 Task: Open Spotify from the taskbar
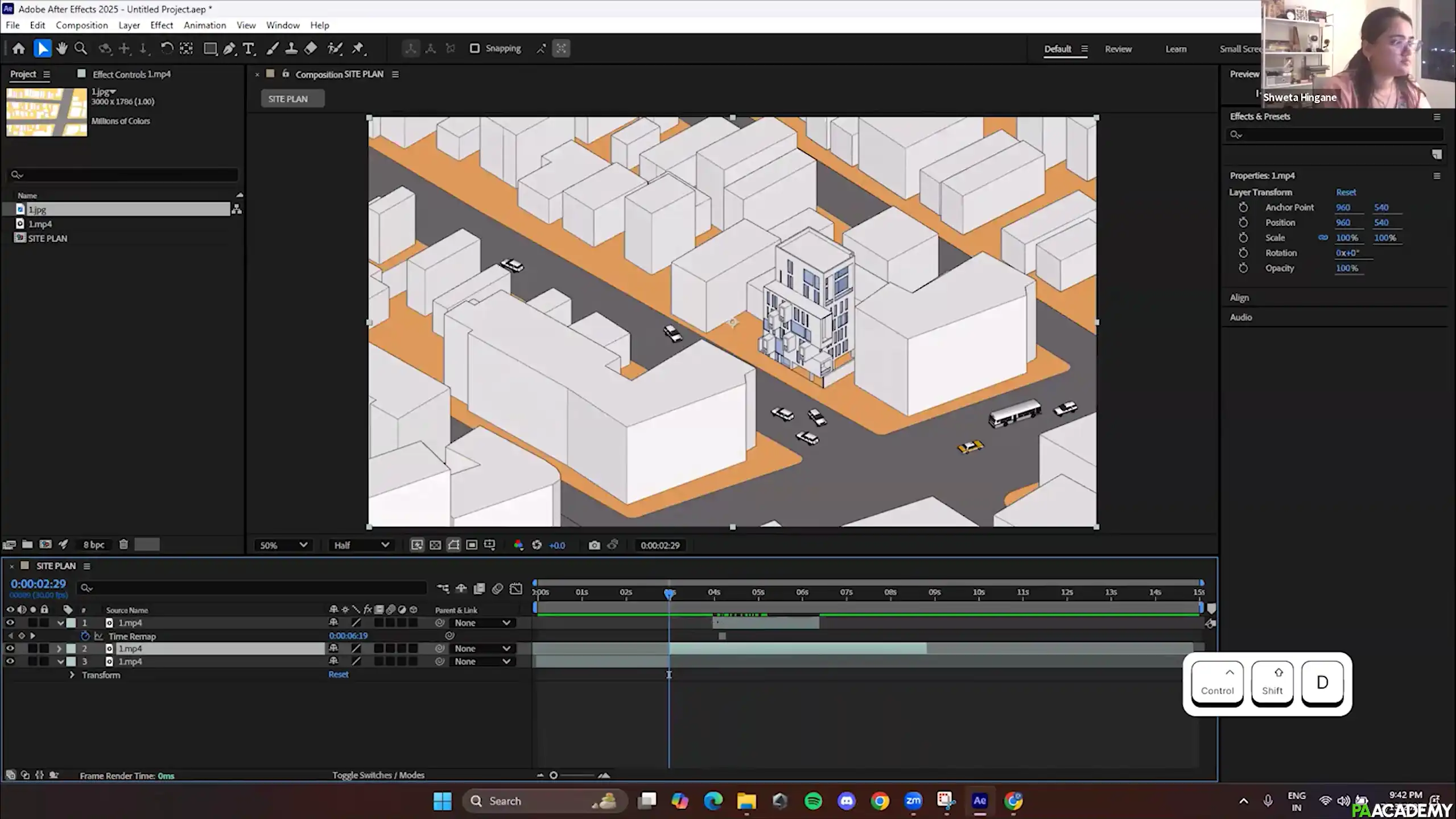coord(813,800)
